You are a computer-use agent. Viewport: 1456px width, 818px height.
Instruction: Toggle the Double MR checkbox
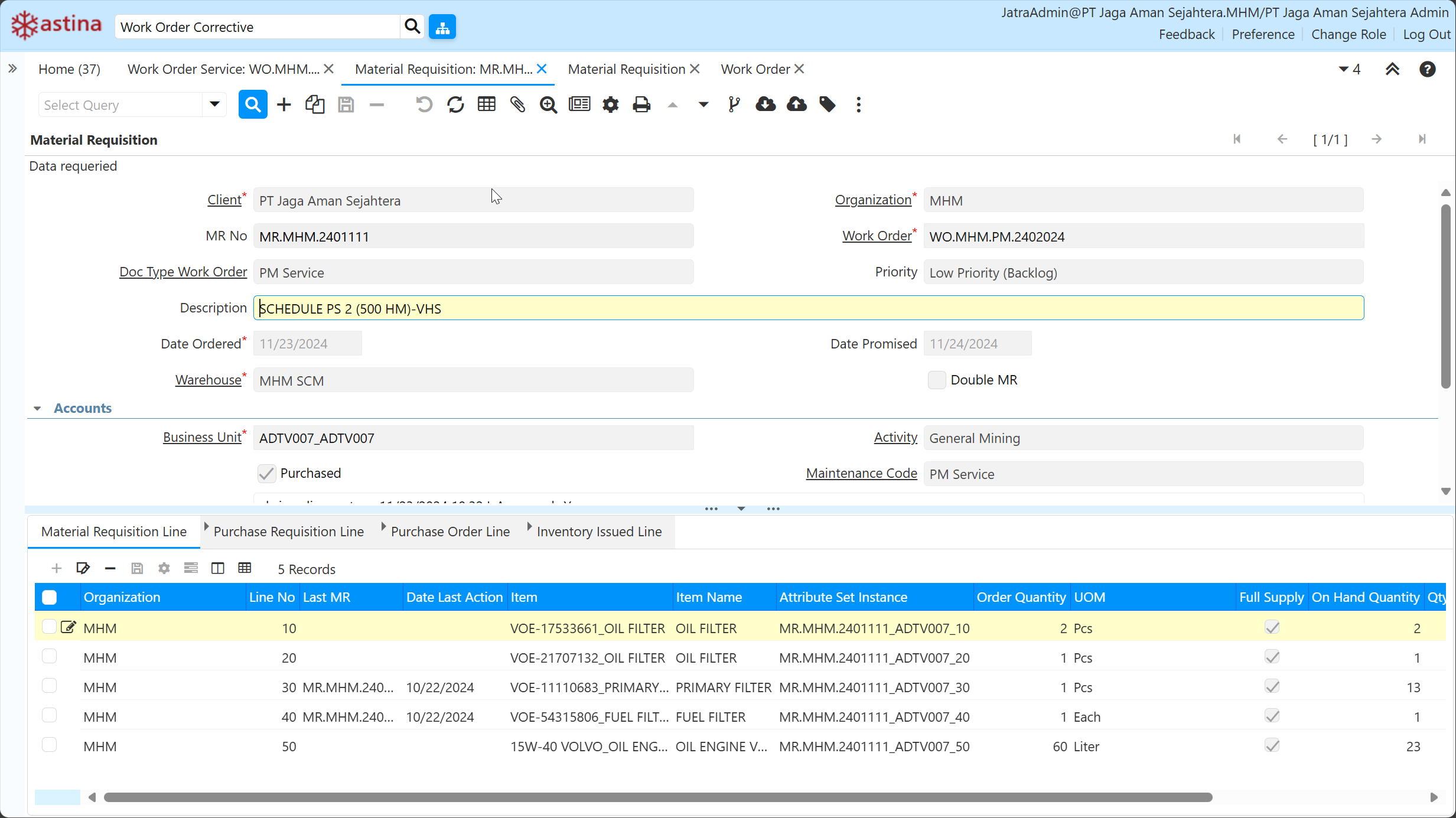click(x=937, y=380)
